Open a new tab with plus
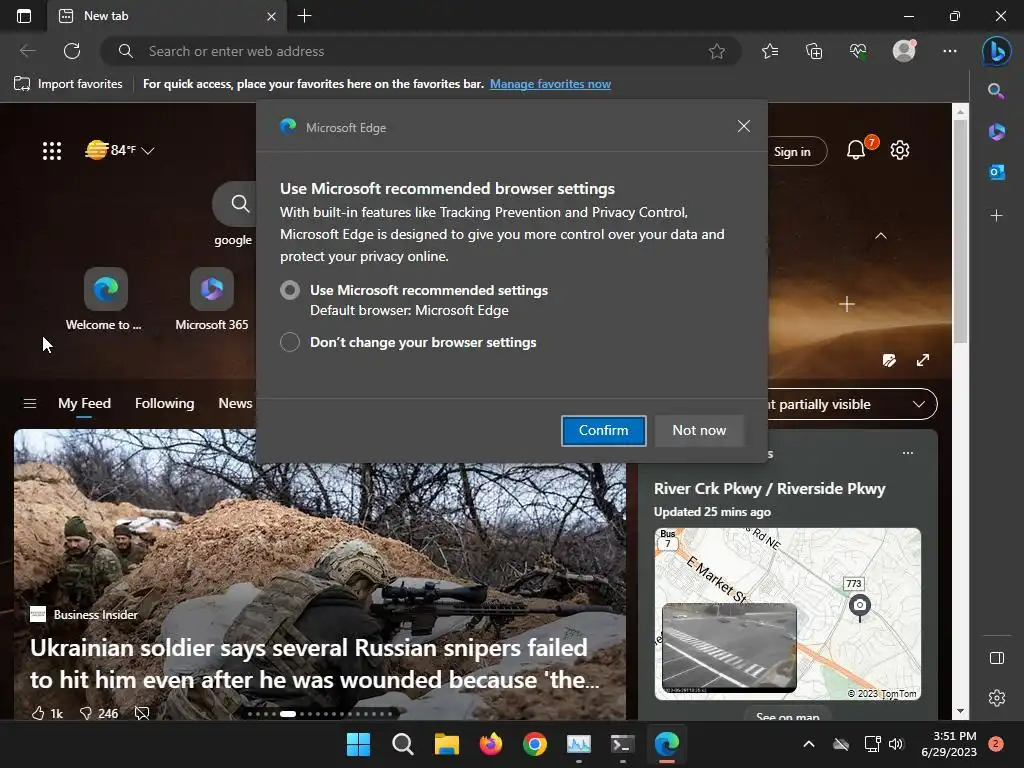Screen dimensions: 1024x768 point(304,16)
